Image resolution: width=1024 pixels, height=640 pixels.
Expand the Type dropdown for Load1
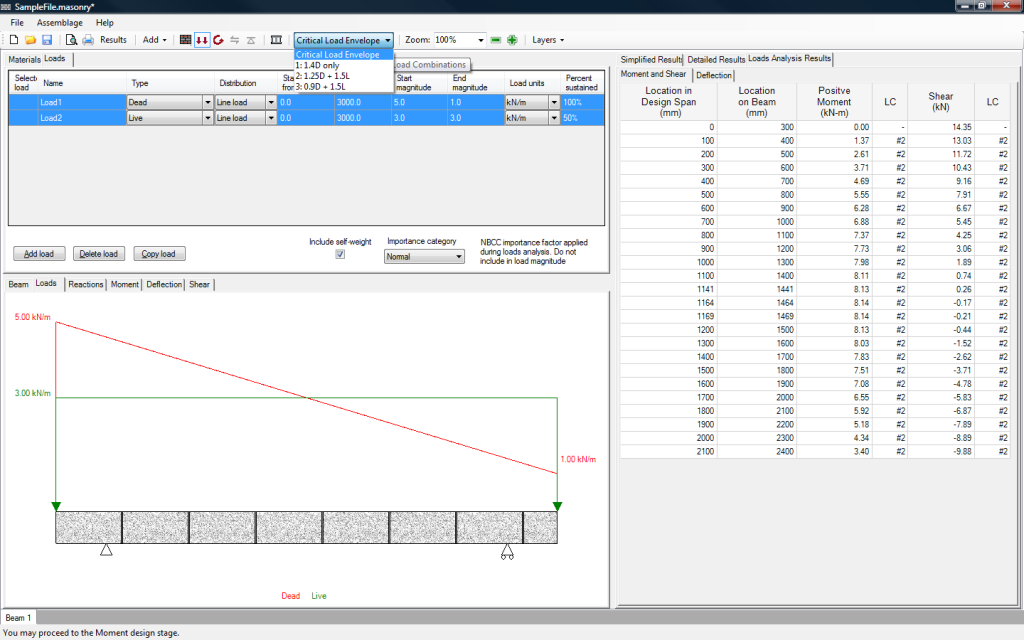click(208, 102)
